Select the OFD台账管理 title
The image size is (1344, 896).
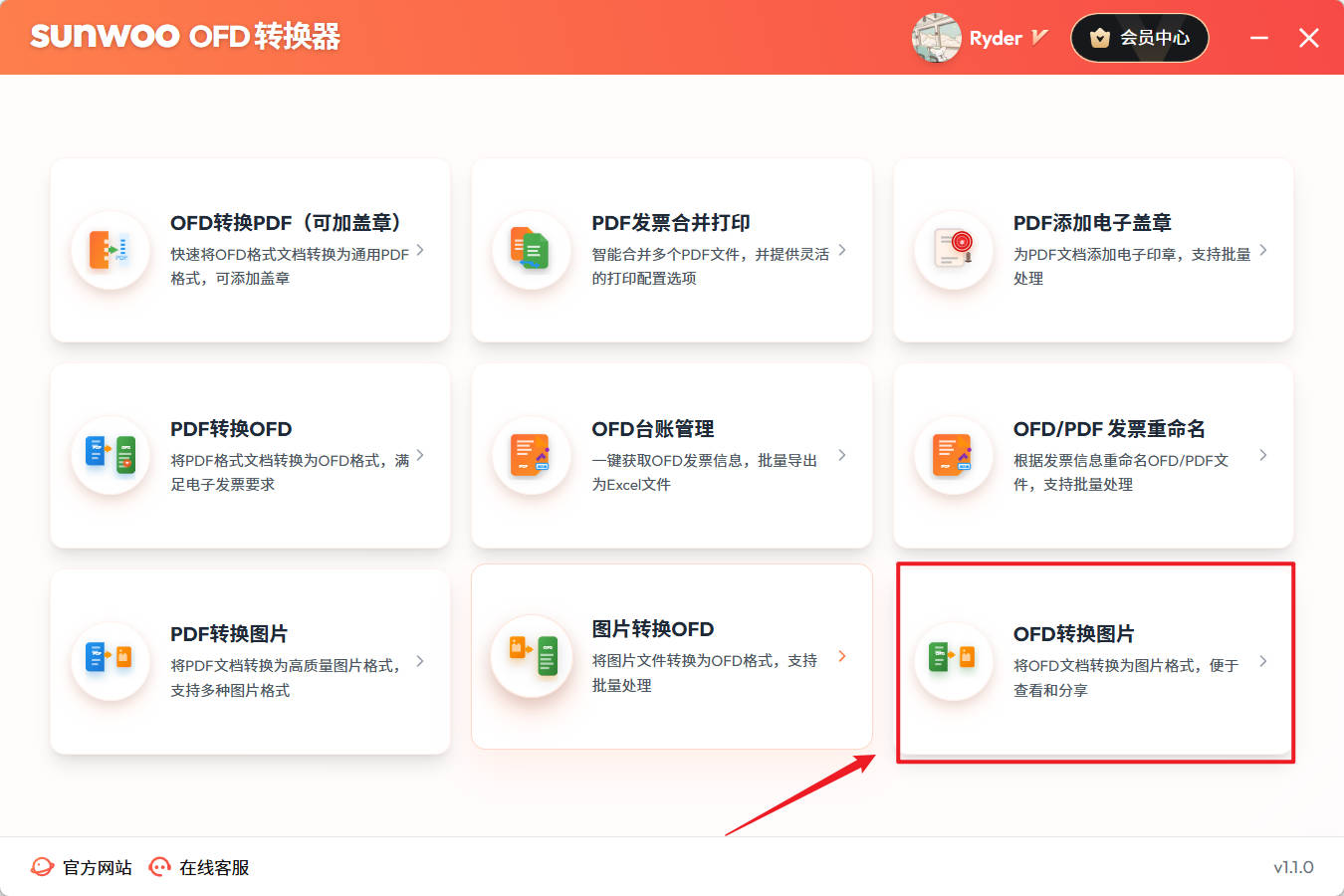pos(653,429)
